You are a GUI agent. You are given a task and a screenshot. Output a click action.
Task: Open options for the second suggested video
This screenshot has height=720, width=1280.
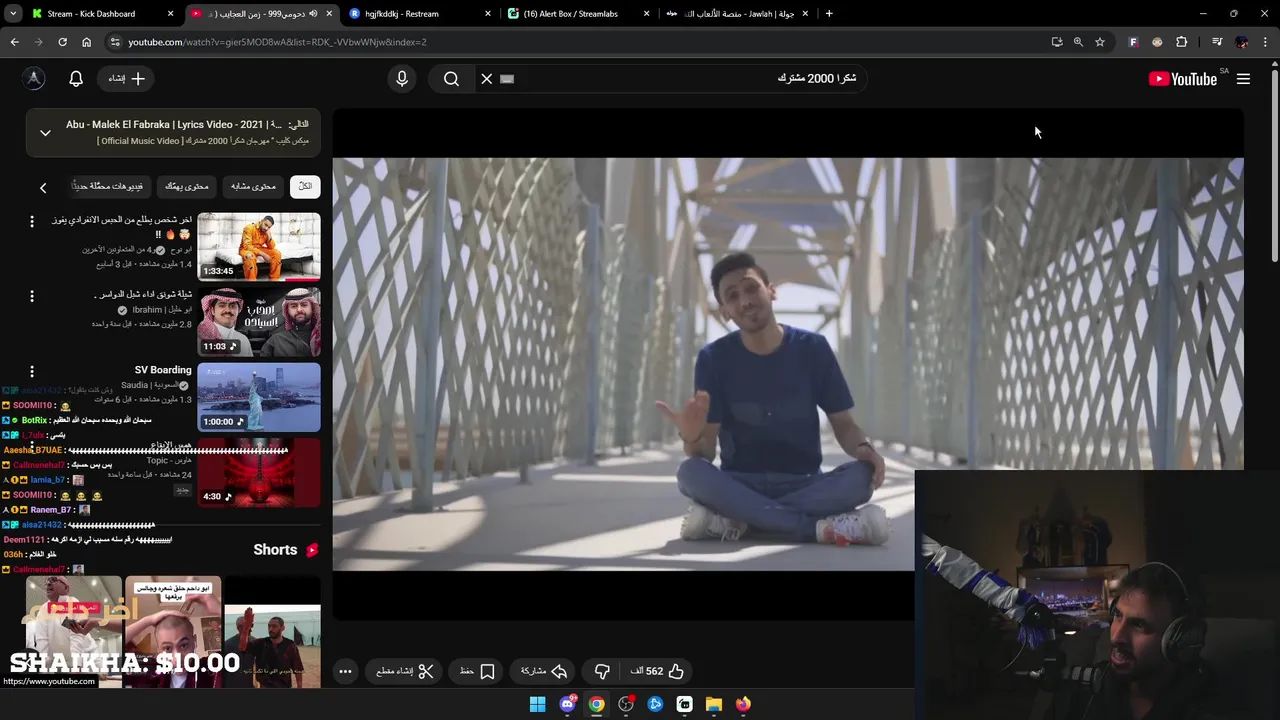click(31, 296)
